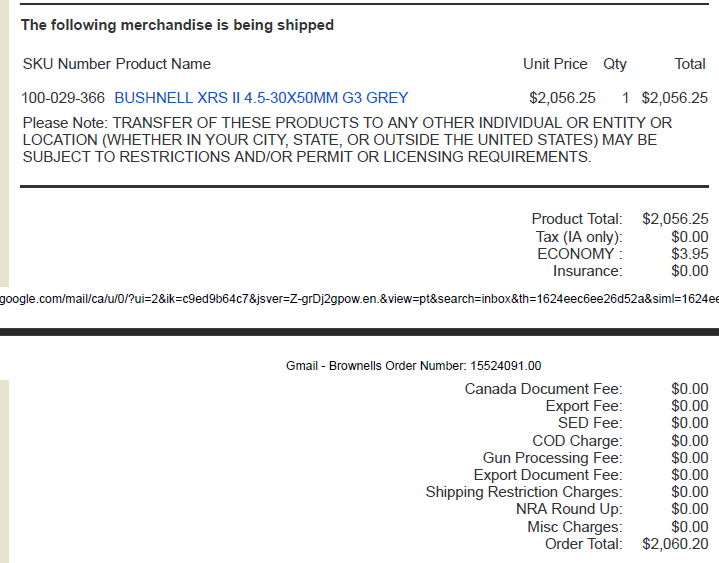The height and width of the screenshot is (563, 719).
Task: Click the Total column header
Action: pos(690,64)
